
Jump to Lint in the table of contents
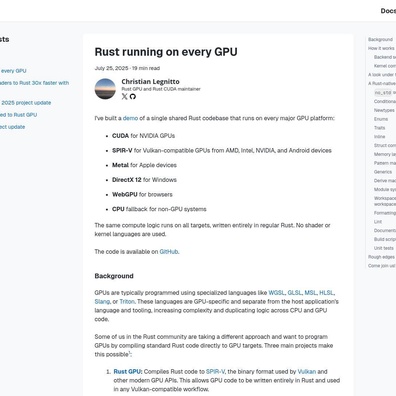click(x=378, y=222)
